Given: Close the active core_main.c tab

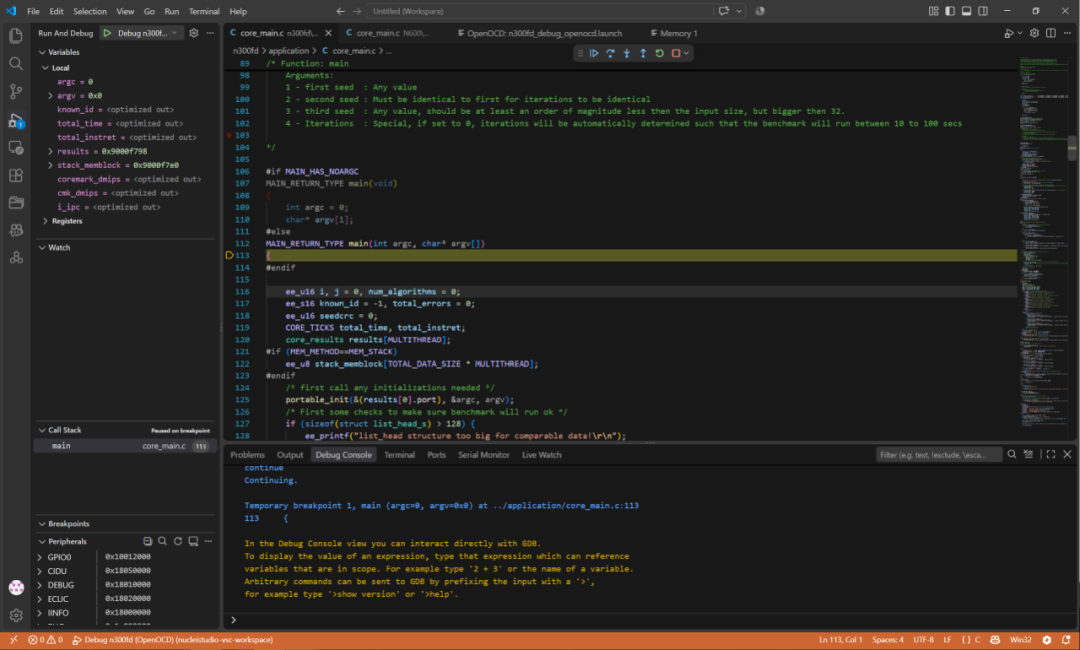Looking at the screenshot, I should click(329, 33).
